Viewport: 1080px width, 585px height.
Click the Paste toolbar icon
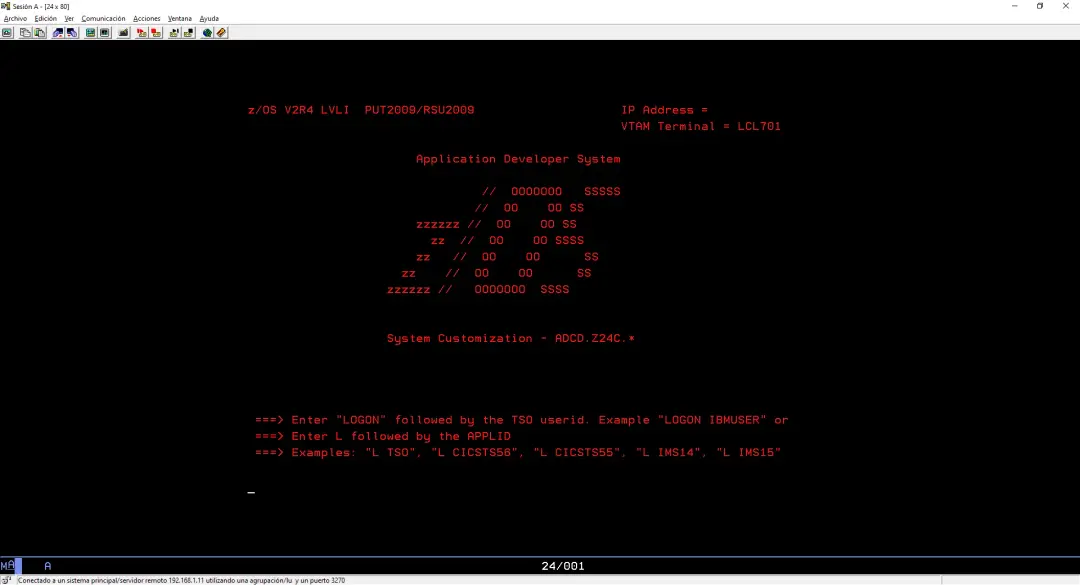39,32
